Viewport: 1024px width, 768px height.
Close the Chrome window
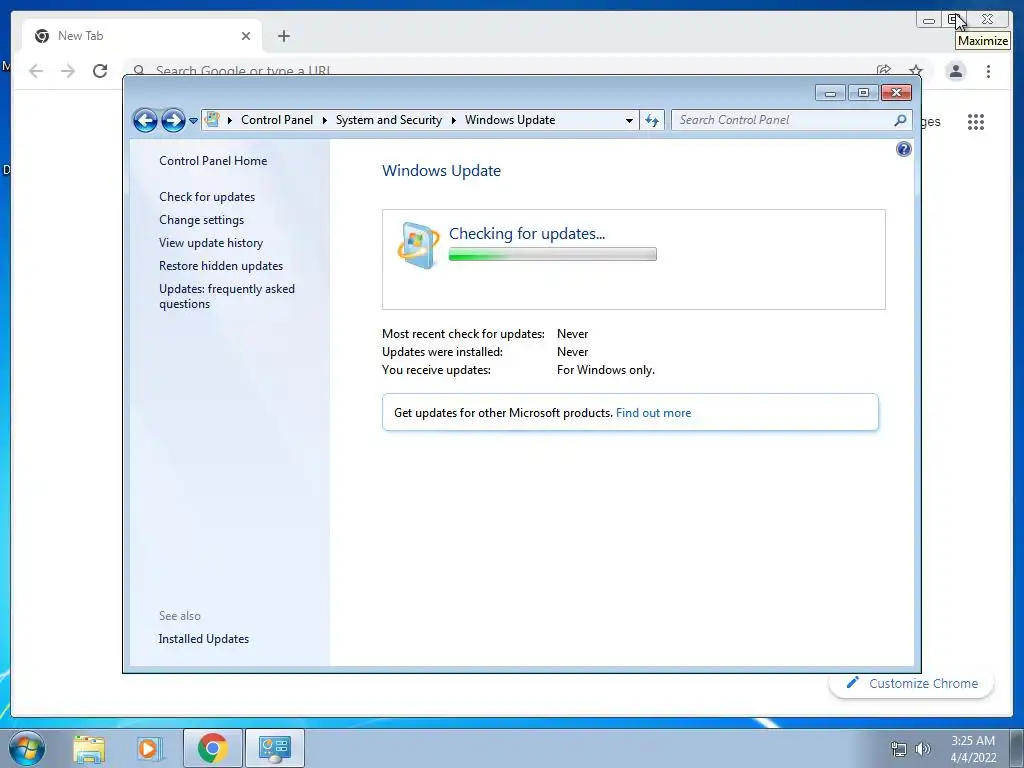(987, 20)
